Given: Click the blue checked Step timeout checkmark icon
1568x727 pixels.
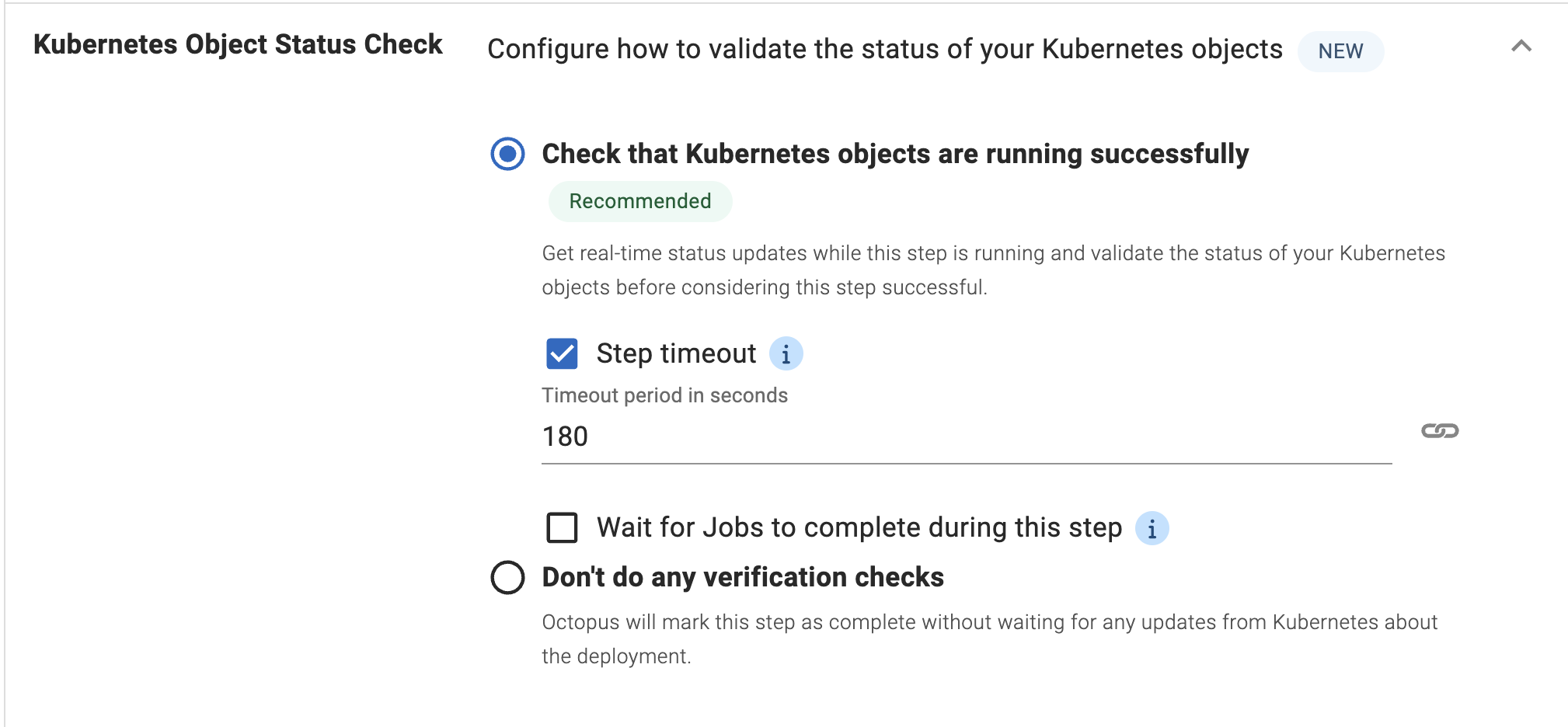Looking at the screenshot, I should 561,354.
